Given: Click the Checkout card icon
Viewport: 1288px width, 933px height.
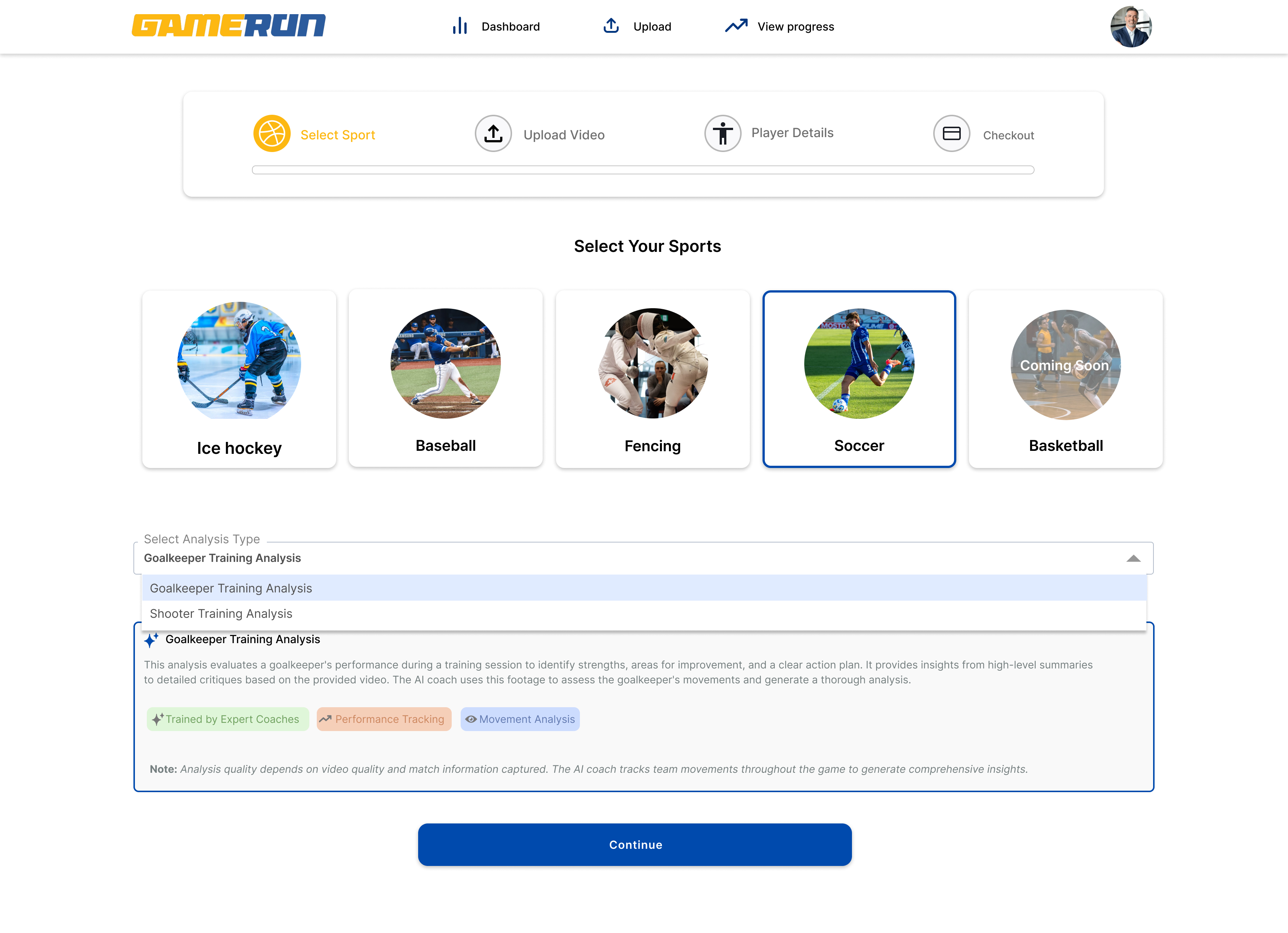Looking at the screenshot, I should pyautogui.click(x=951, y=134).
